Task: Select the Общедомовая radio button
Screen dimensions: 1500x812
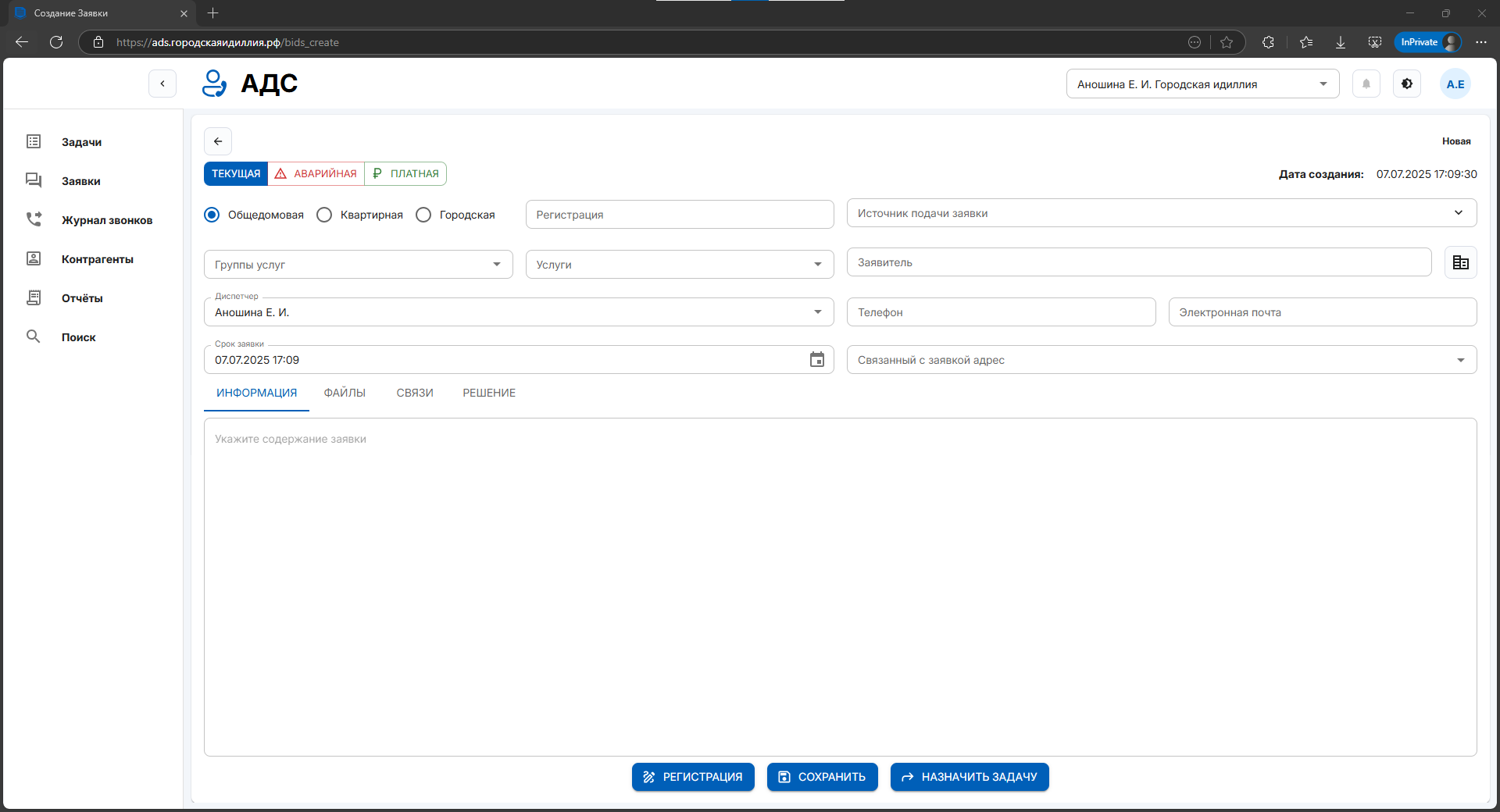Action: pyautogui.click(x=212, y=215)
